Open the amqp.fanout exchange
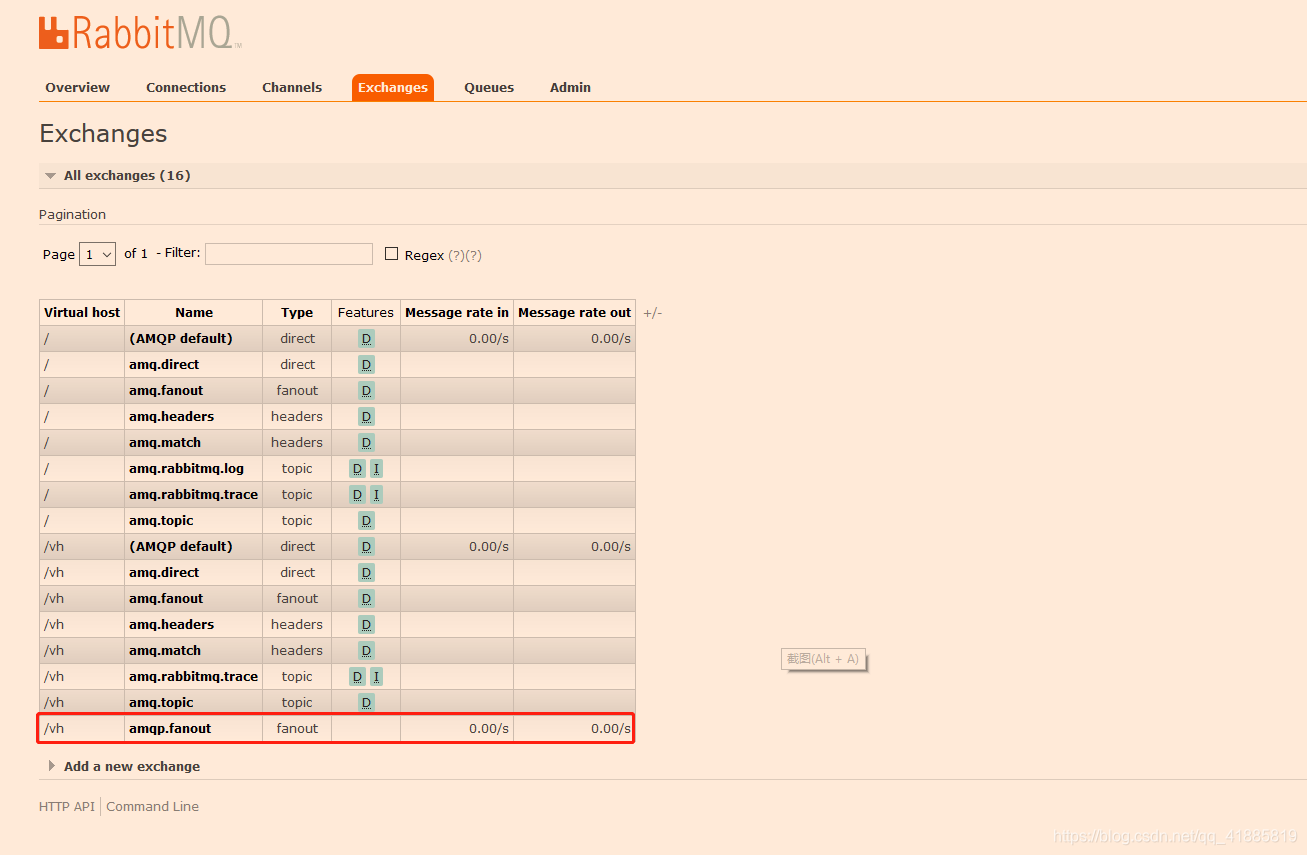1307x855 pixels. 170,729
